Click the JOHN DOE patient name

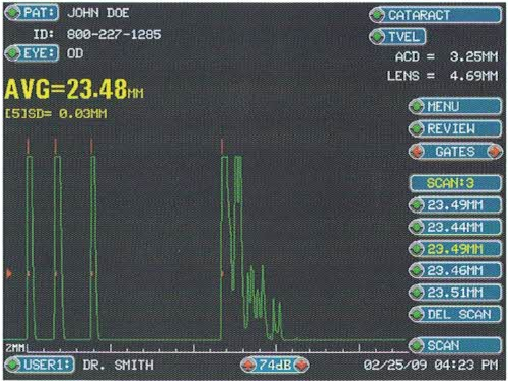tap(98, 13)
